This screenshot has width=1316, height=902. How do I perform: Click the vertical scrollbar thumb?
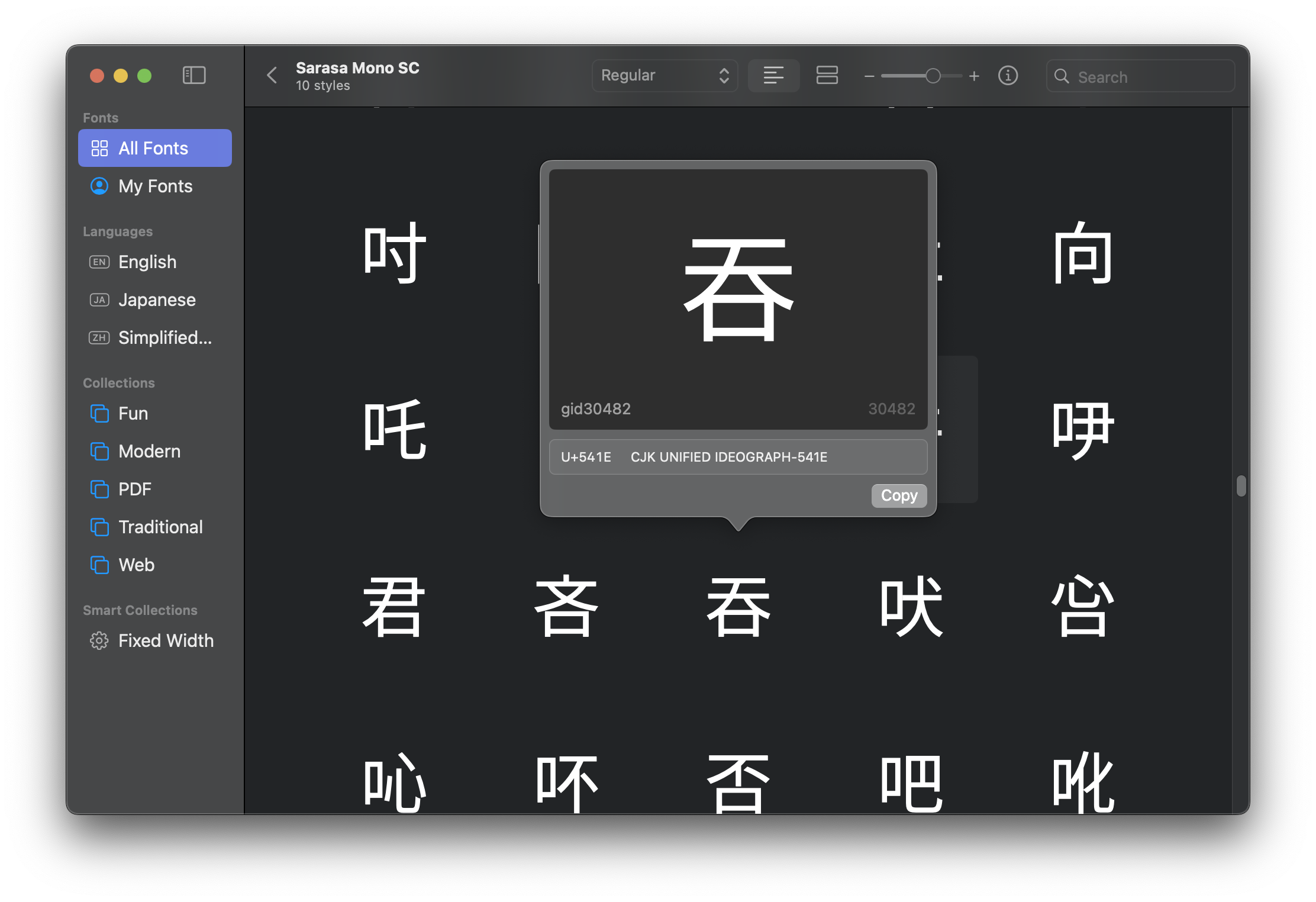1241,485
